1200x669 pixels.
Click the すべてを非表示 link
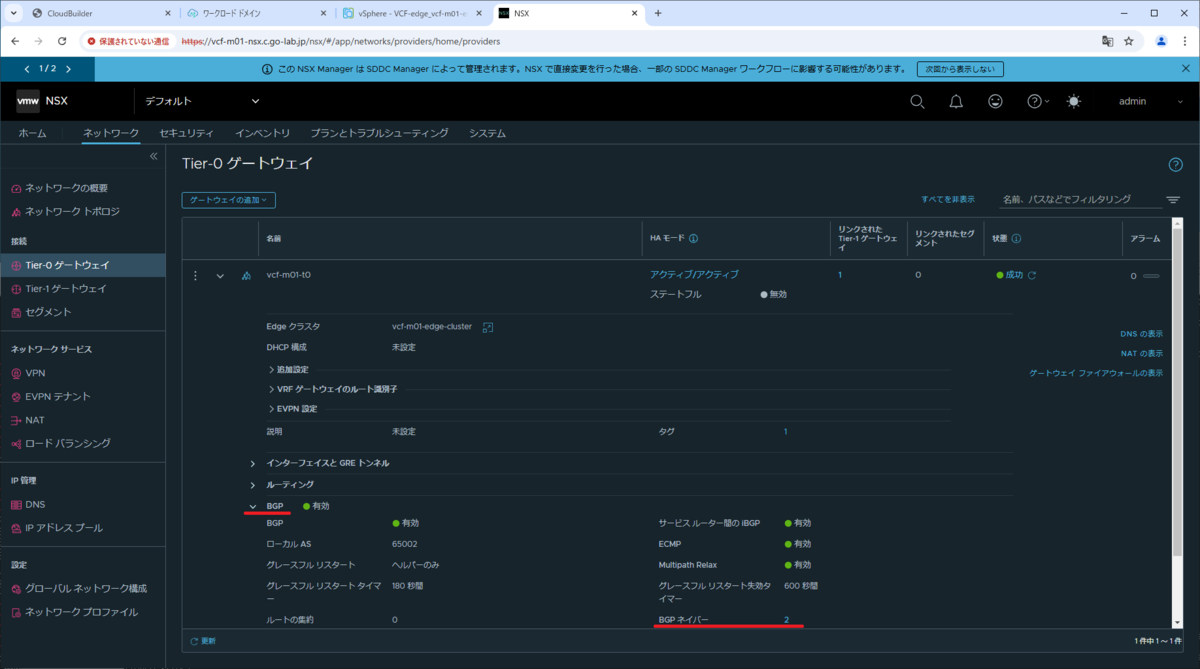[947, 200]
